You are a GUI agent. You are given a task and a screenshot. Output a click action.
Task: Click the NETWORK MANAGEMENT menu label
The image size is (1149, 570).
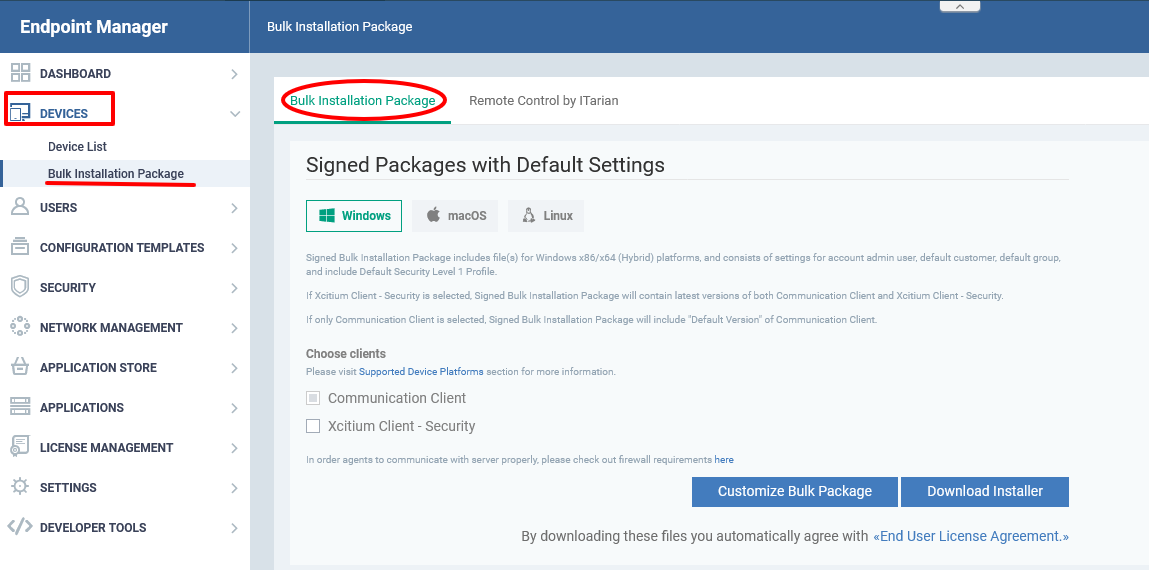pos(111,328)
